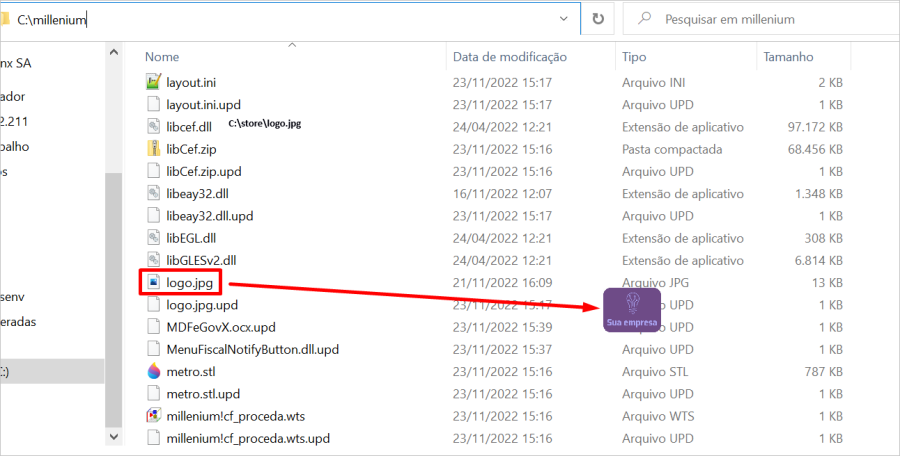This screenshot has height=456, width=900.
Task: Click the libcef.dll gear file icon
Action: [x=153, y=126]
